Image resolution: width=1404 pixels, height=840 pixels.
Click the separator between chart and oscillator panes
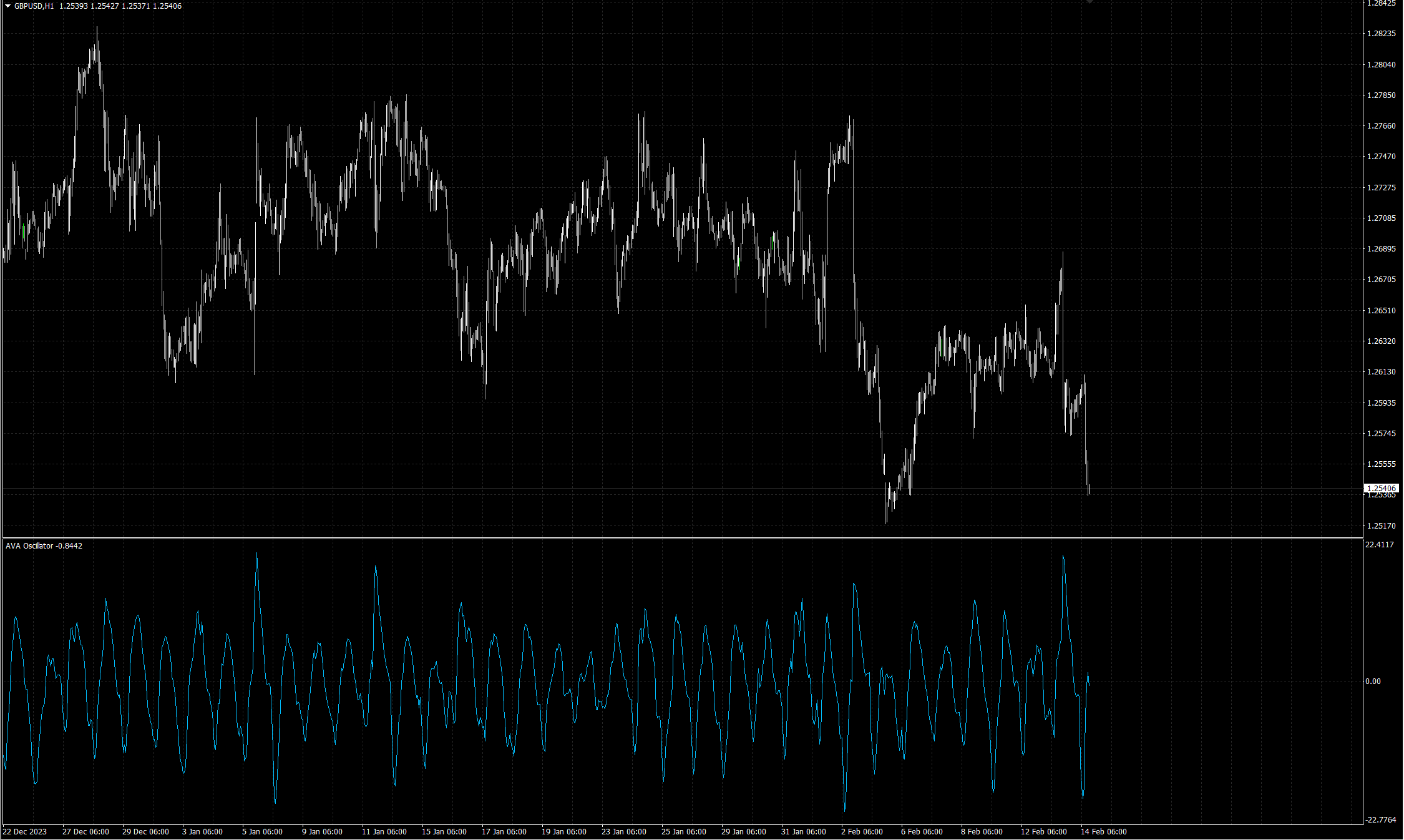(x=686, y=537)
